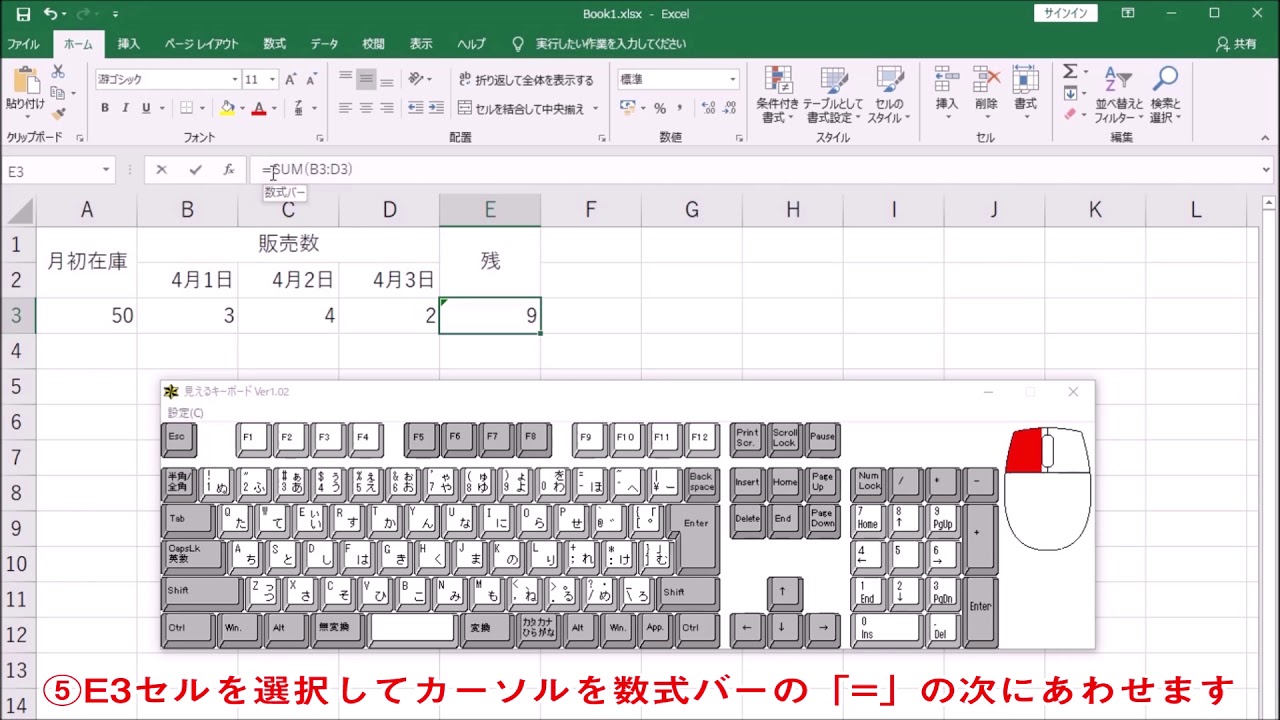Switch to the 挿入 ribbon tab

coord(128,44)
